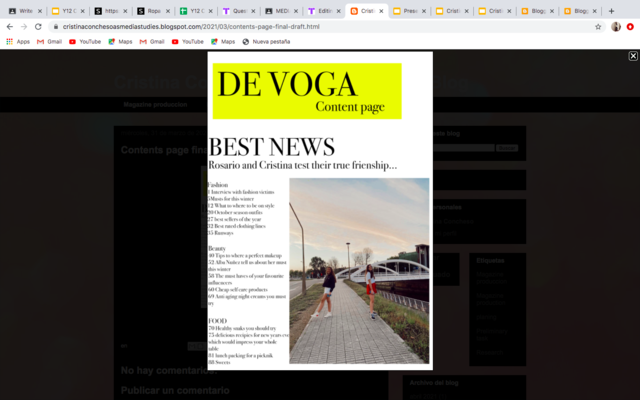Click the Blogger favicon on active tab
Viewport: 640px width, 400px height.
[x=354, y=11]
